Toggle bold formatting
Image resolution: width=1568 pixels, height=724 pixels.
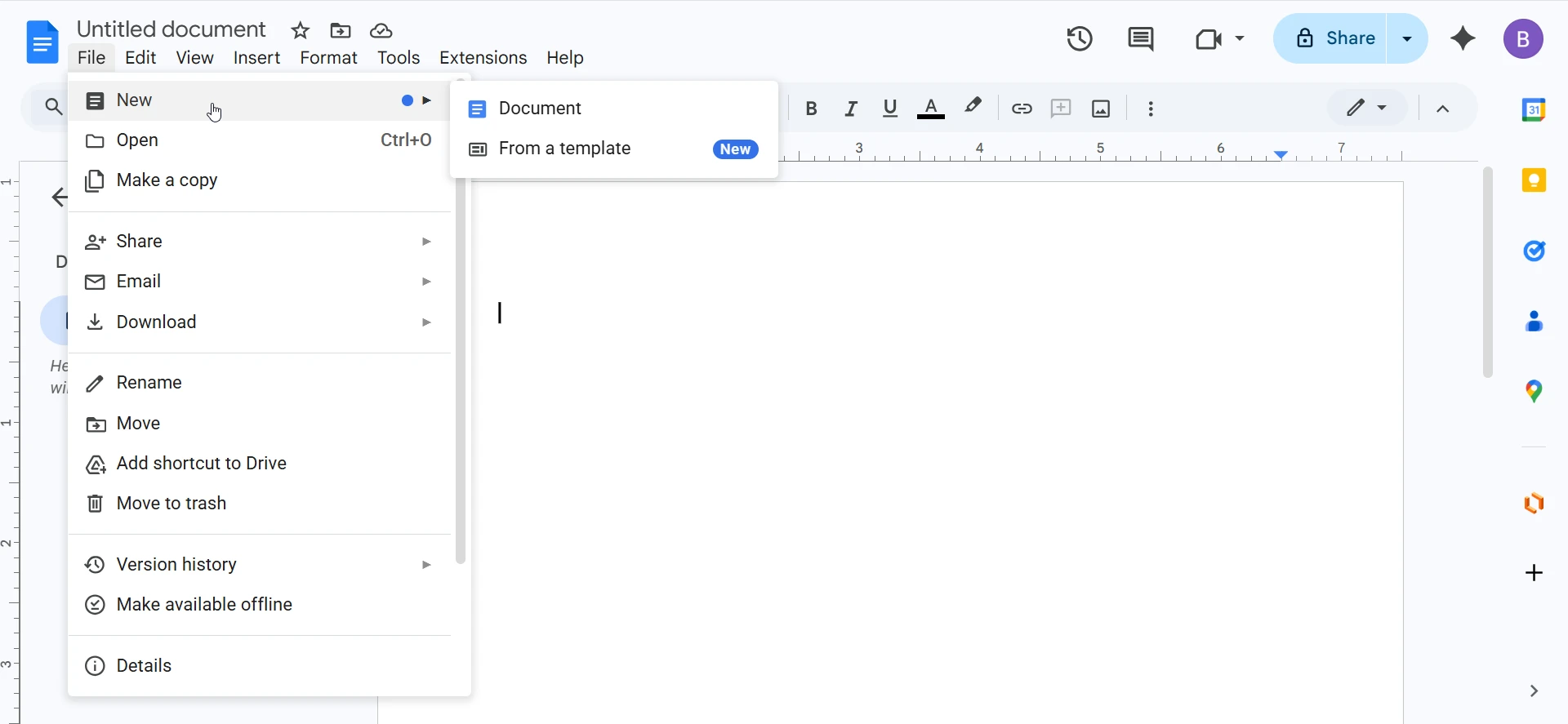[x=811, y=109]
